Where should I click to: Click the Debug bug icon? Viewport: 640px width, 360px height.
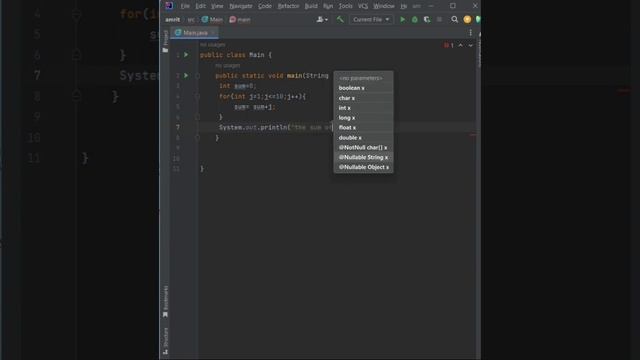pos(415,20)
